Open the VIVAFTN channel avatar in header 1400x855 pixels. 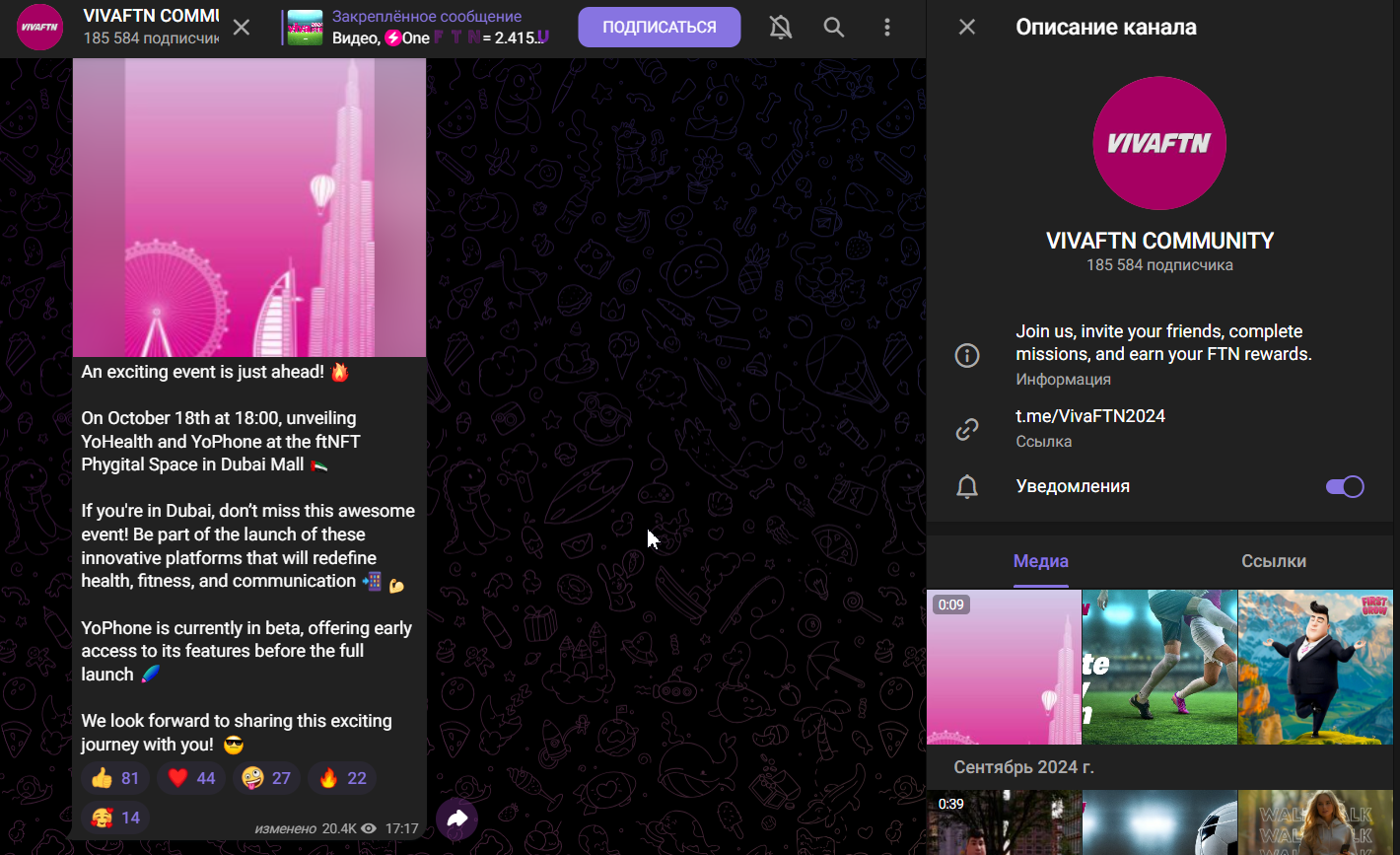(39, 28)
